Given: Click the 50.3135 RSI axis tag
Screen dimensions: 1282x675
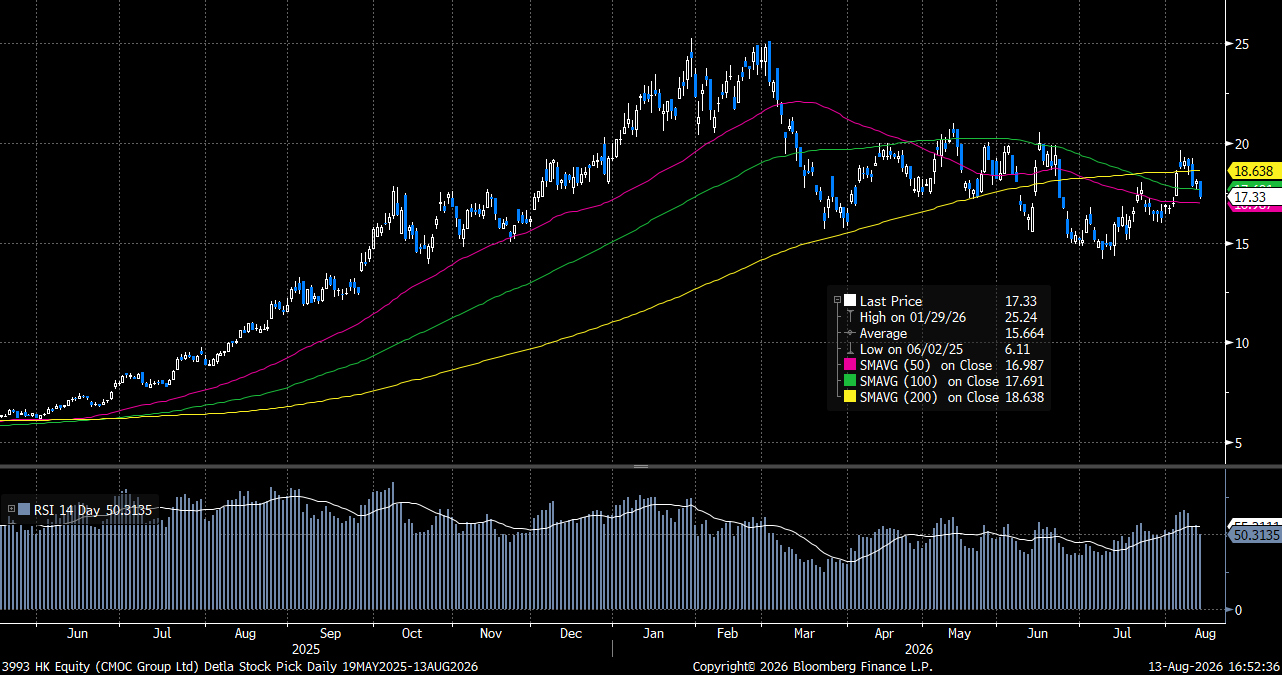Looking at the screenshot, I should 1254,535.
